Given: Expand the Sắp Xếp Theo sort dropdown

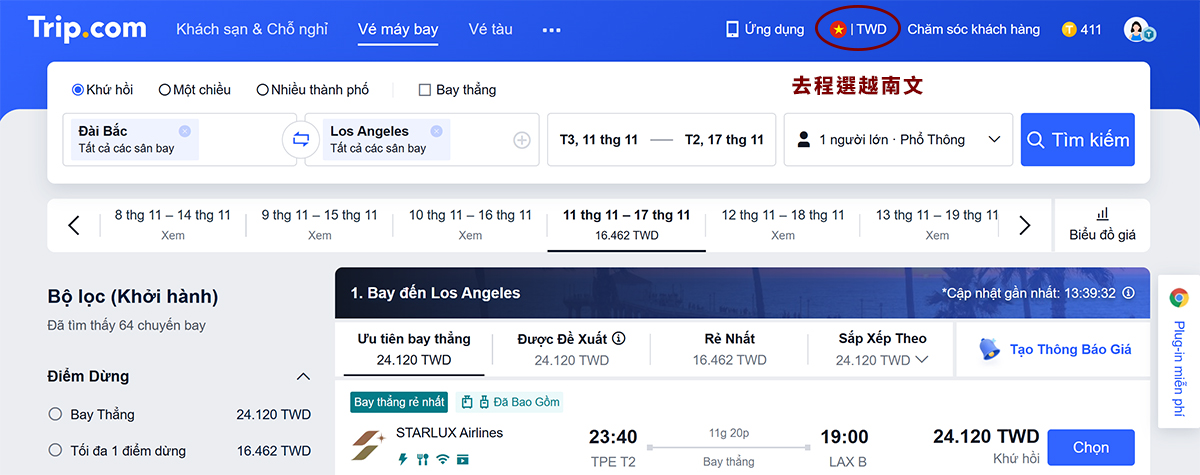Looking at the screenshot, I should pos(882,349).
